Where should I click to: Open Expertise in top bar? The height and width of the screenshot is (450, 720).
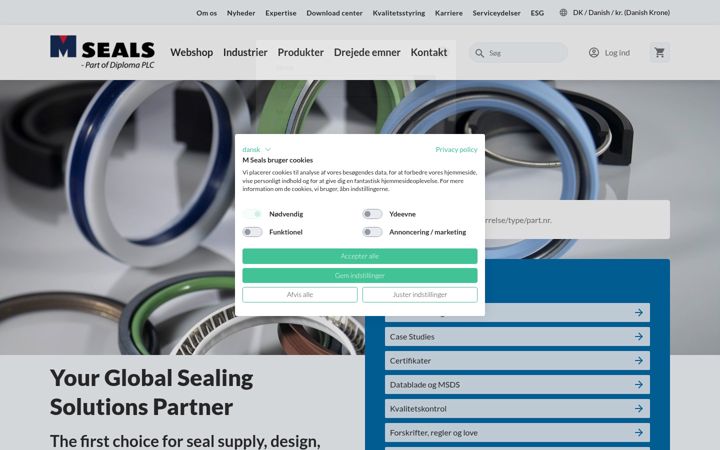(281, 13)
